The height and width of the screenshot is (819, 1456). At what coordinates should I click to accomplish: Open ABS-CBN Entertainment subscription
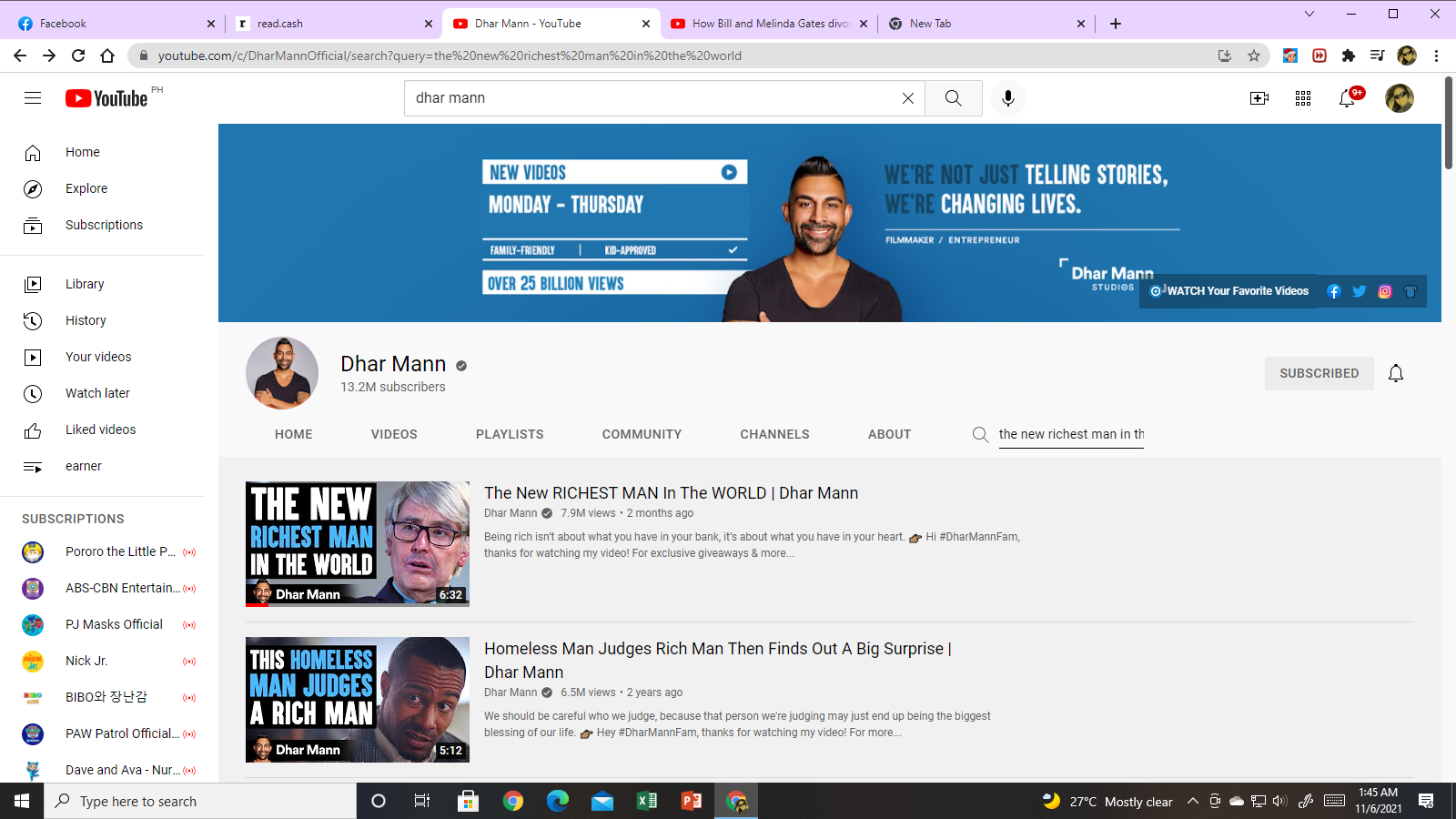pos(109,588)
